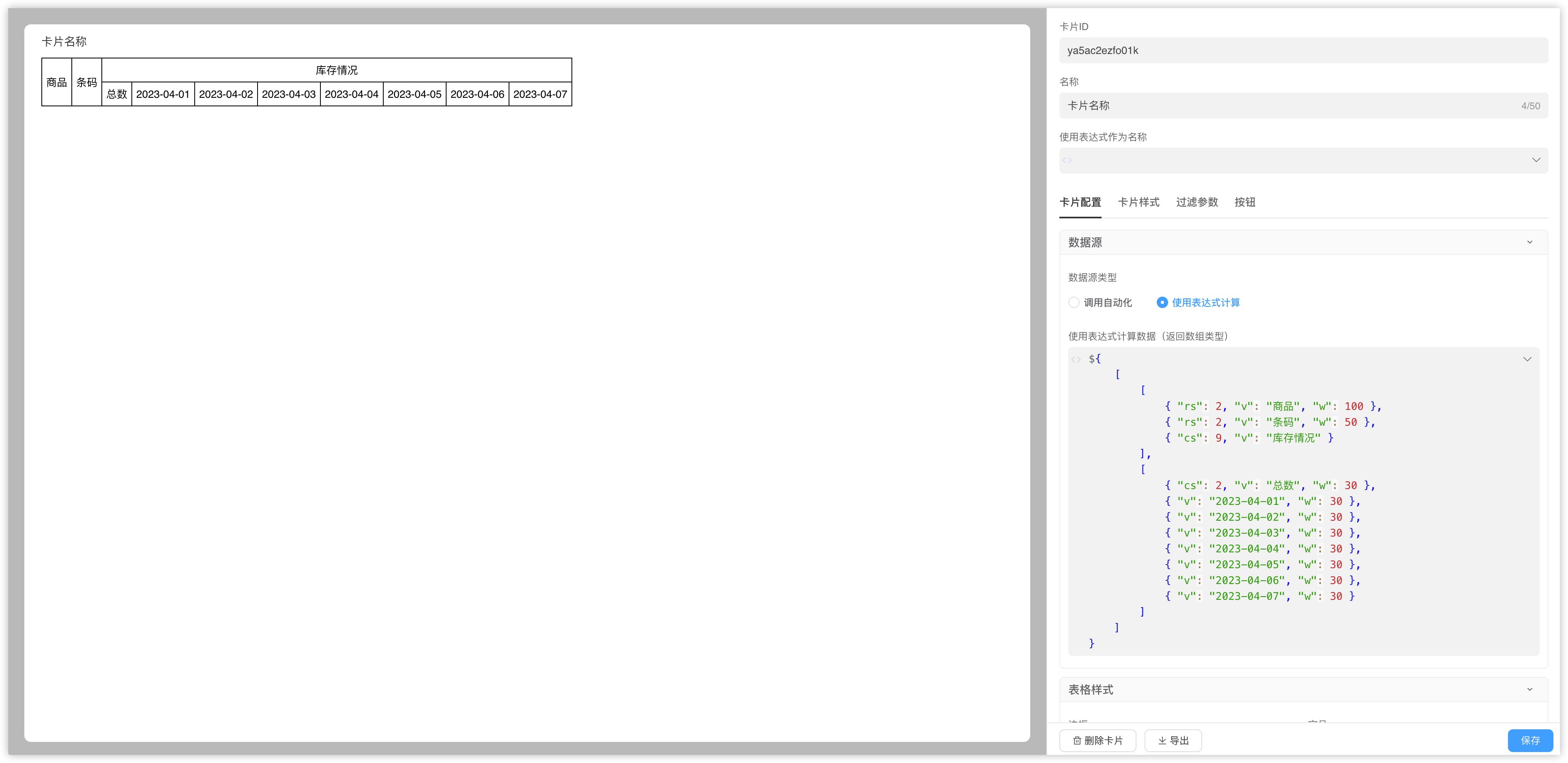The height and width of the screenshot is (763, 1568).
Task: Click the trash icon on delete card button
Action: point(1077,740)
